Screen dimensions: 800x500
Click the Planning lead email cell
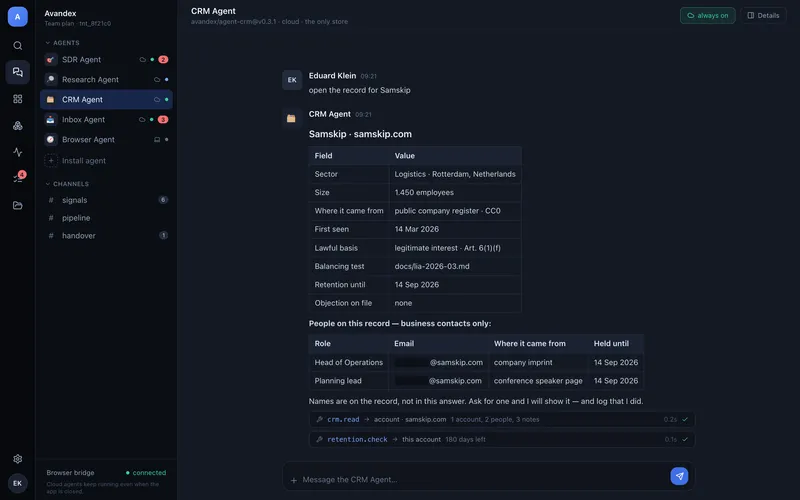click(438, 381)
